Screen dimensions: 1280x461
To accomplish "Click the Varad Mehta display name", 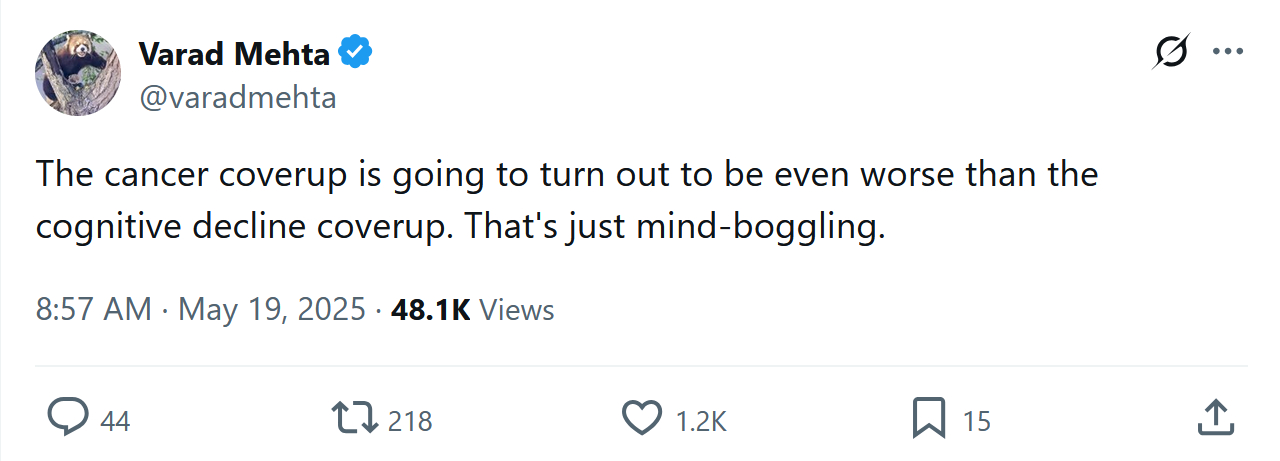I will coord(234,54).
